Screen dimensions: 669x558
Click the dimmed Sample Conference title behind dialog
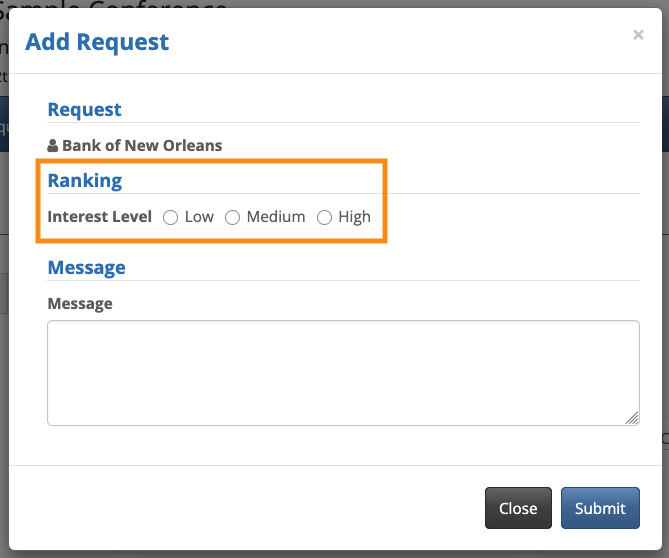(120, 5)
